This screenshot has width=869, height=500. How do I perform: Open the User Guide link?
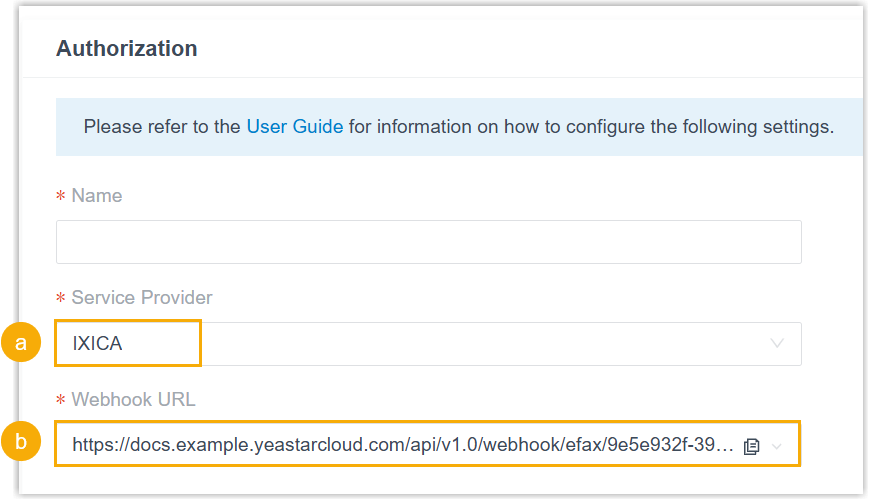coord(294,127)
